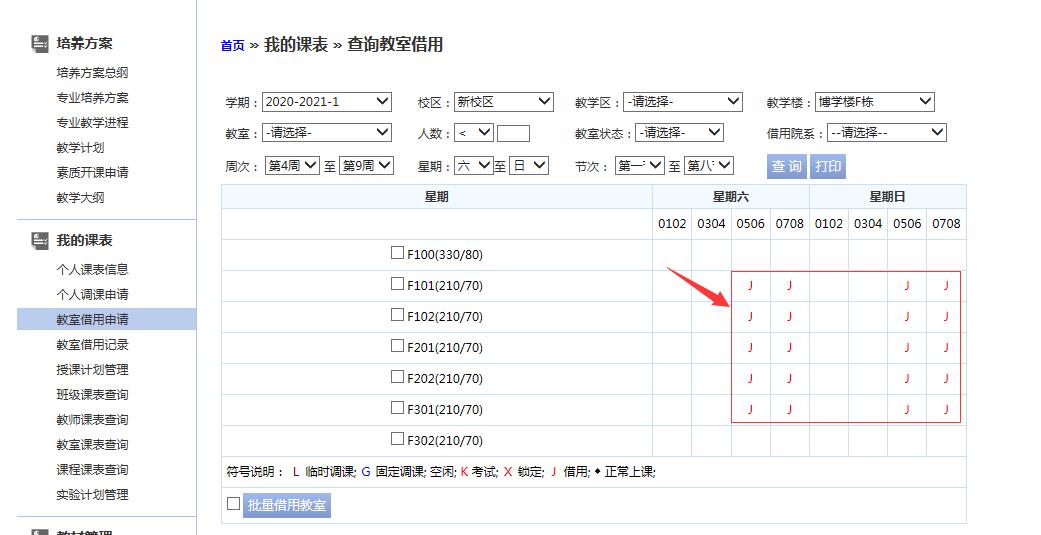Click the 培养方案 section icon
1041x535 pixels.
tap(40, 43)
